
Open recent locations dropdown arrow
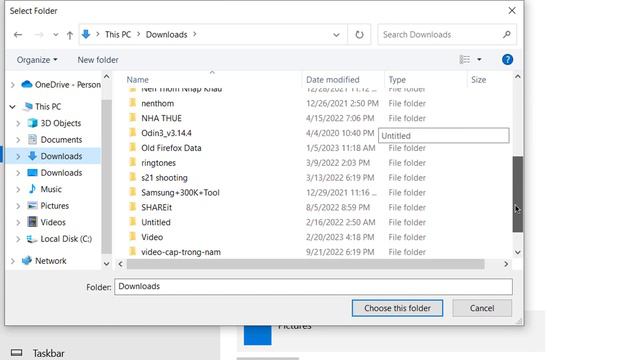click(x=56, y=35)
